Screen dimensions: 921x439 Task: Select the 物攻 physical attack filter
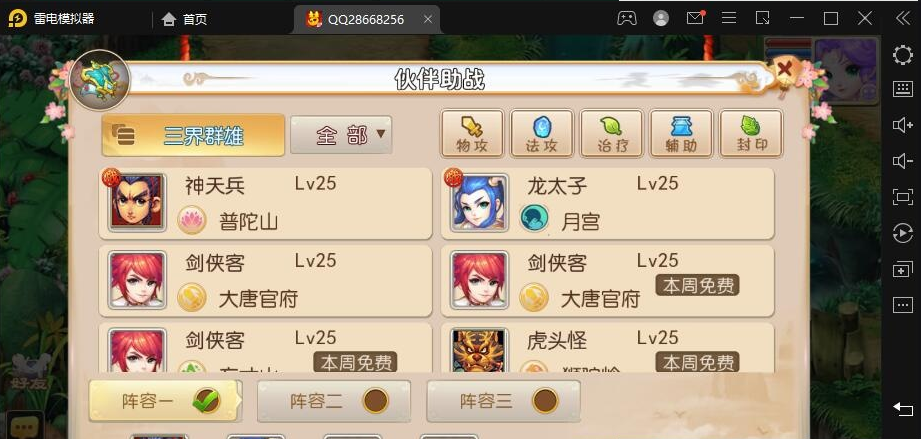tap(472, 134)
